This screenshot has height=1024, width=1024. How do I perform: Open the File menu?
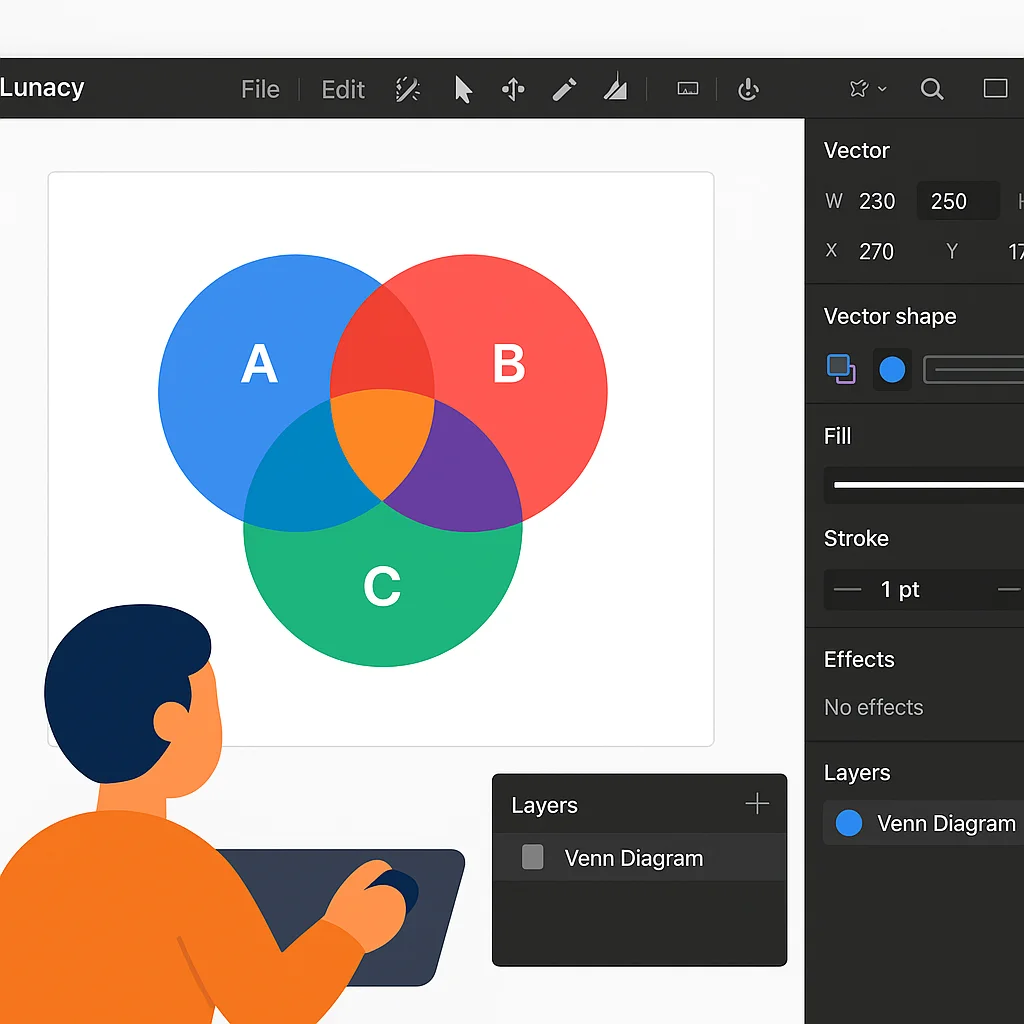click(259, 89)
